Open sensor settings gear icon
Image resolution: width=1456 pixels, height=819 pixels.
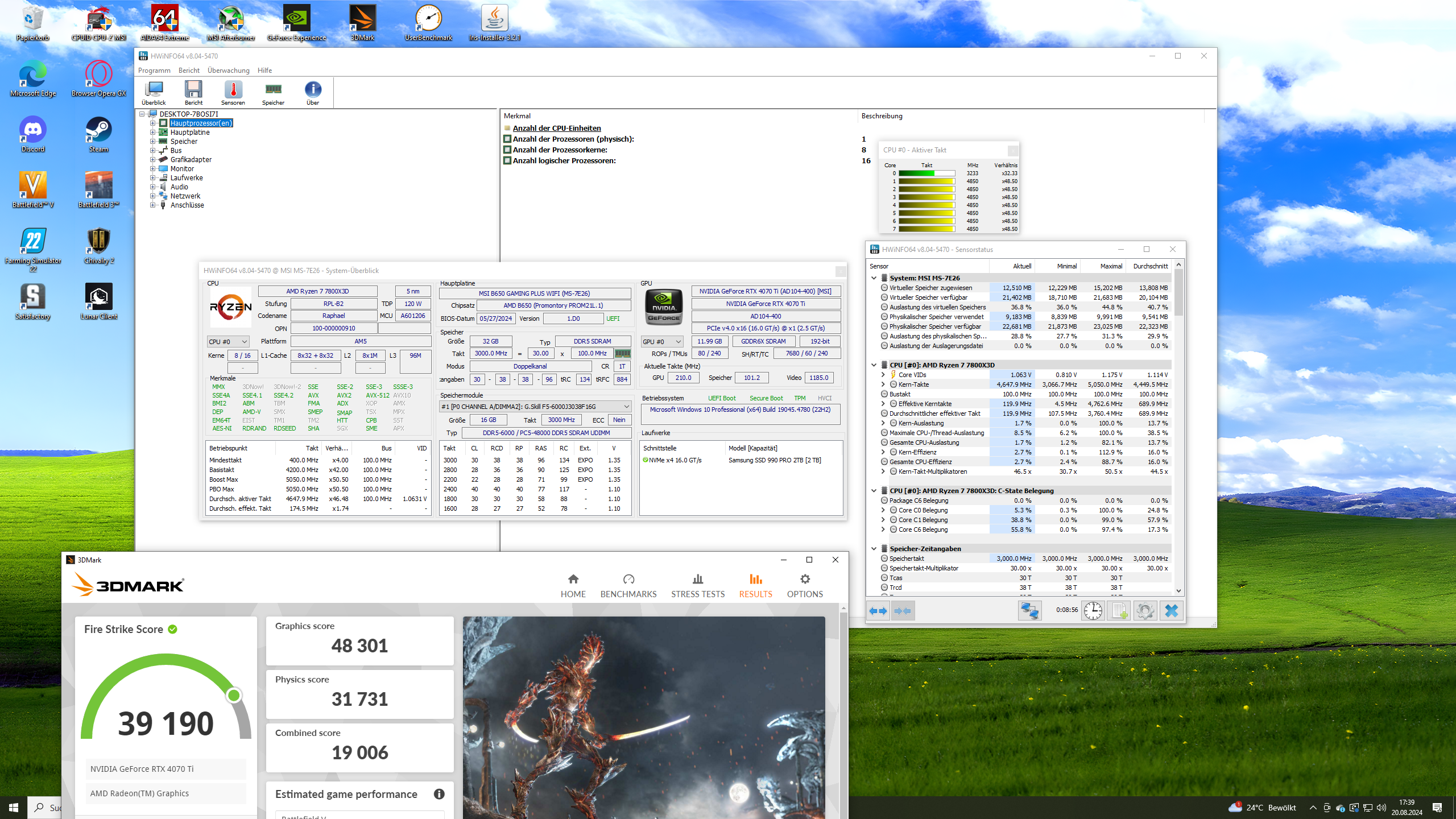[x=1145, y=611]
